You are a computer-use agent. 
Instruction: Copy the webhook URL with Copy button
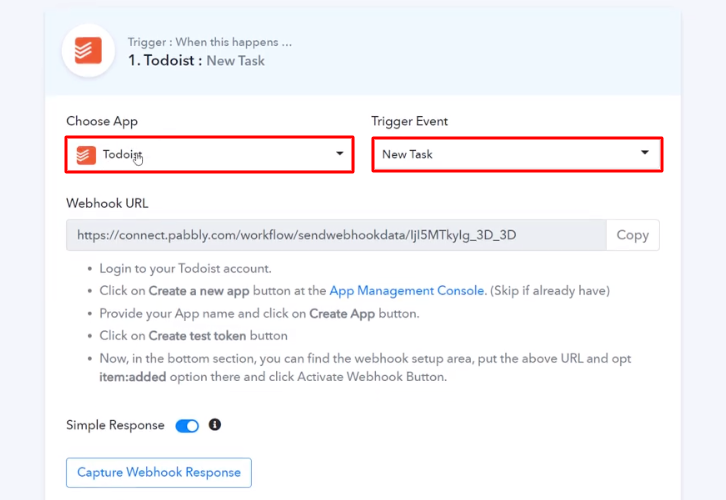[x=632, y=235]
